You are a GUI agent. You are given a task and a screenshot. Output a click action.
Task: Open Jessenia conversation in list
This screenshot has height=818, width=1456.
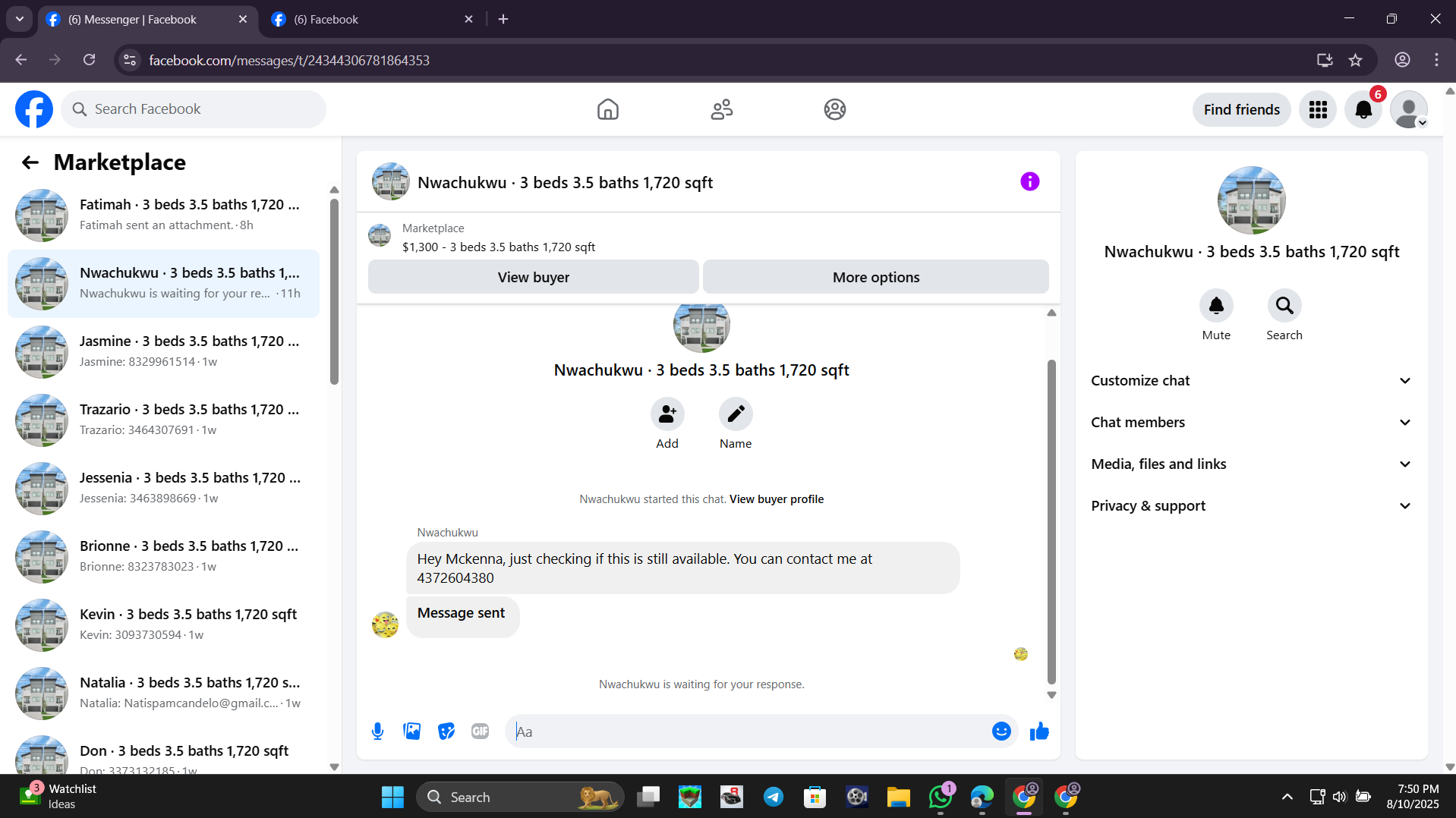163,489
